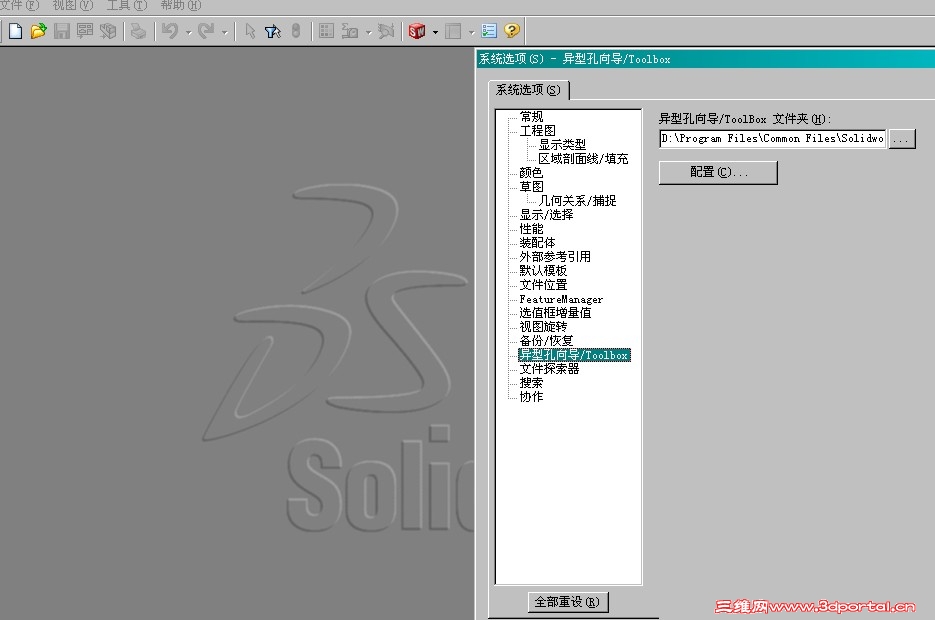The image size is (935, 620).
Task: Click the Print icon in the toolbar
Action: [138, 31]
